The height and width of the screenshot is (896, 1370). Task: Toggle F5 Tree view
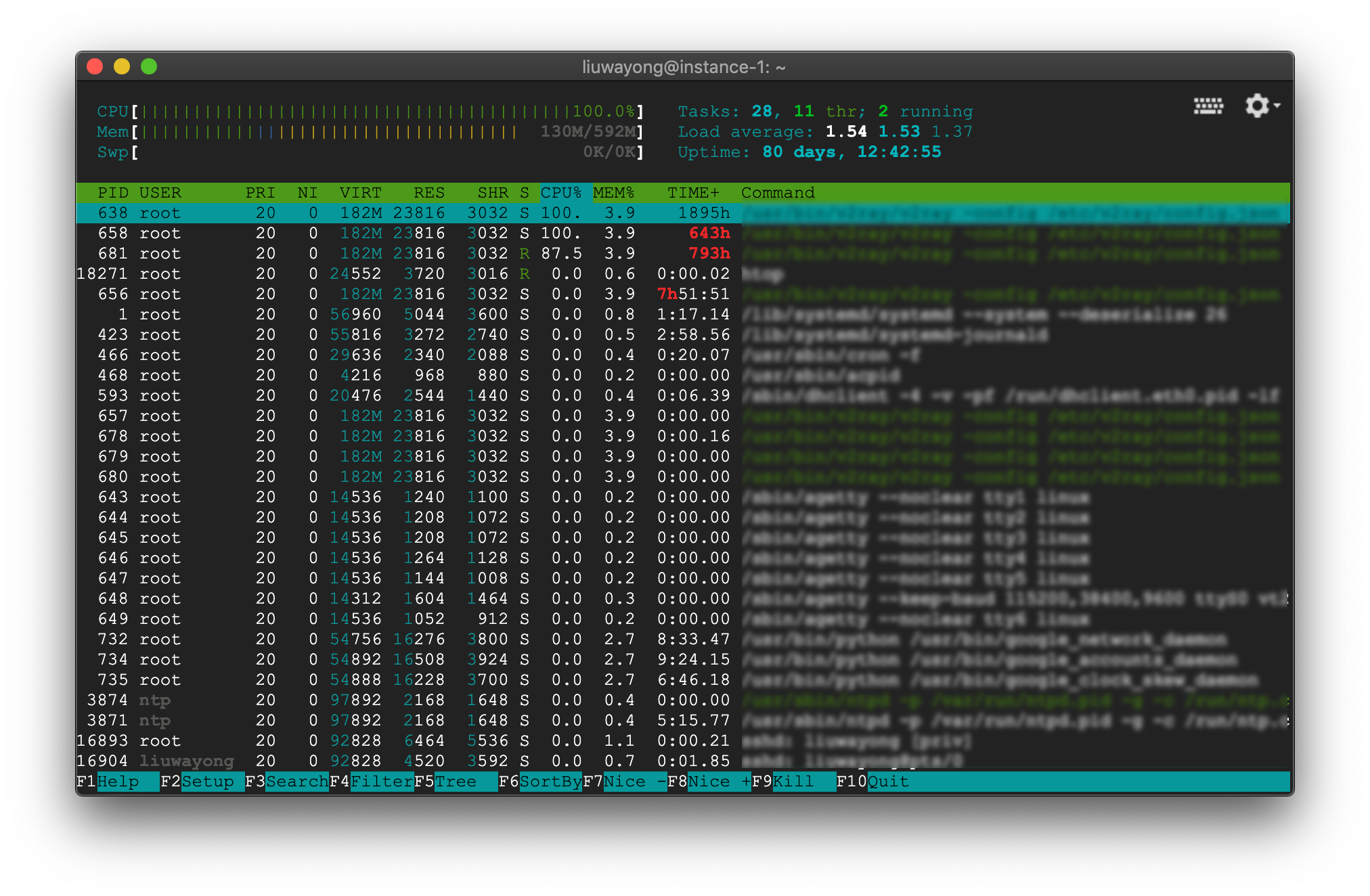coord(456,782)
